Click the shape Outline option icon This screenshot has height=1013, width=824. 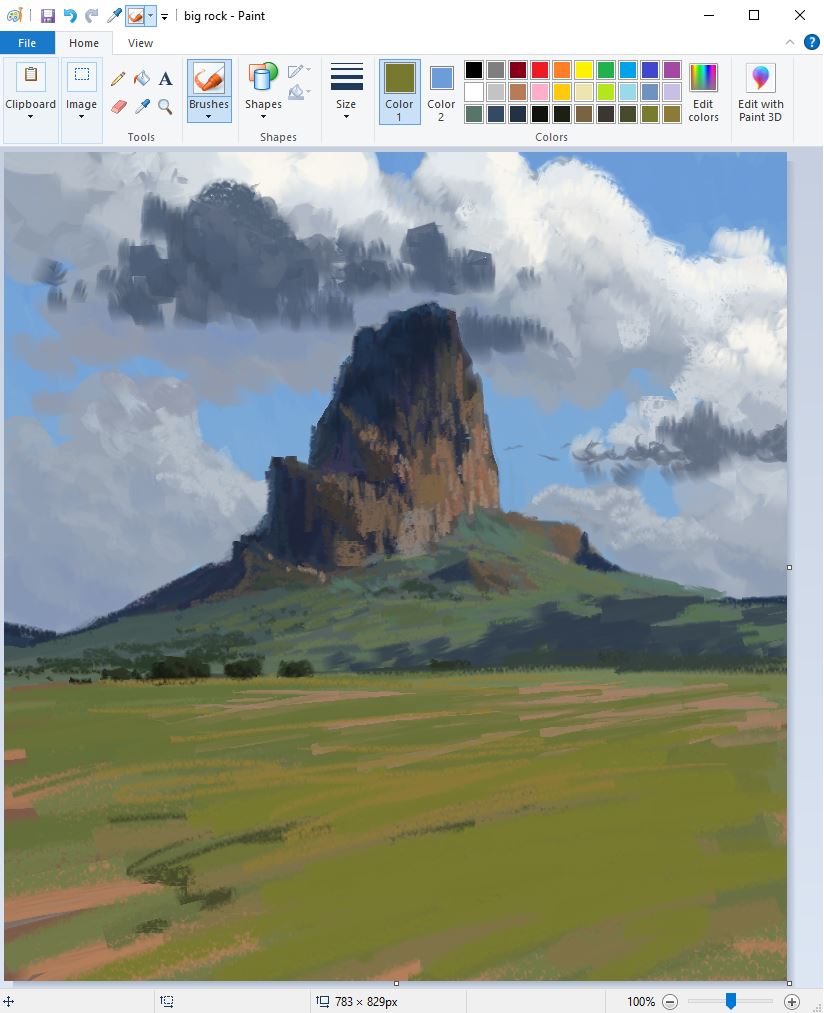[297, 71]
